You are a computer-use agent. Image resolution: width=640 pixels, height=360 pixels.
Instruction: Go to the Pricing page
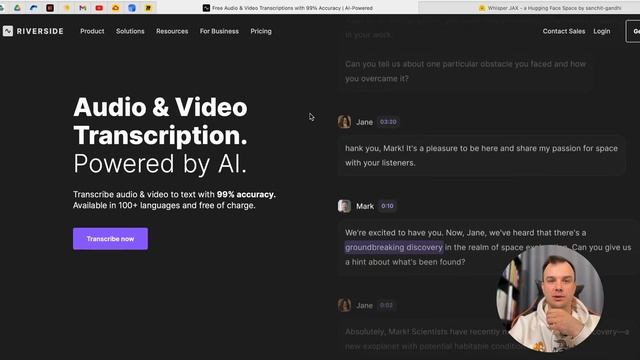coord(261,31)
